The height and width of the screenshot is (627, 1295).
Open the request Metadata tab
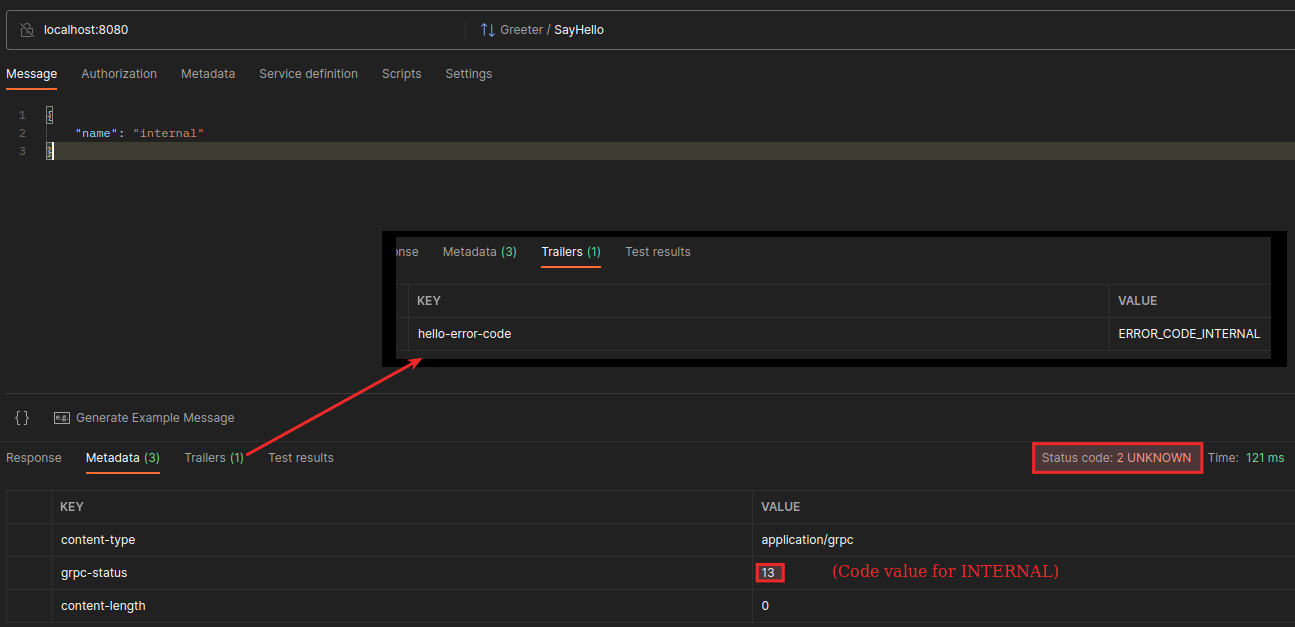(x=208, y=74)
